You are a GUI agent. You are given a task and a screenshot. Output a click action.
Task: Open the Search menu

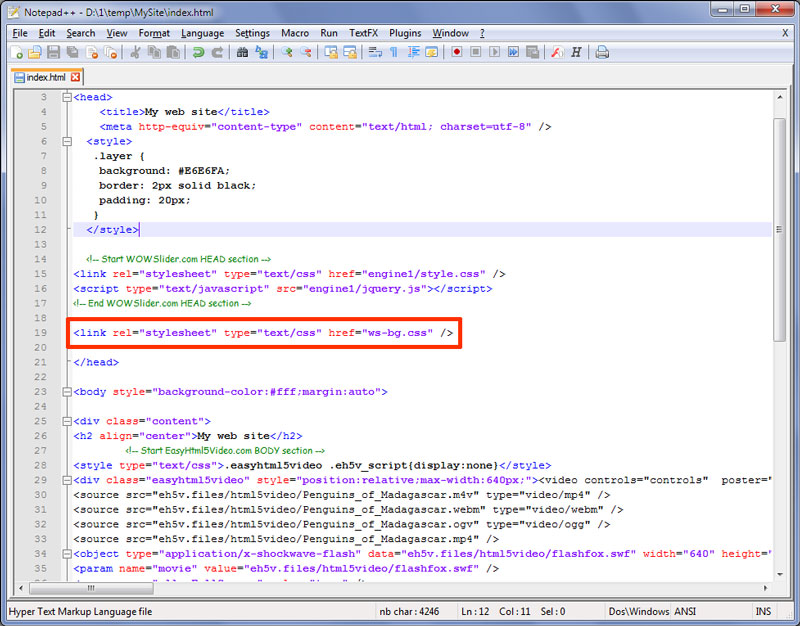(x=81, y=33)
